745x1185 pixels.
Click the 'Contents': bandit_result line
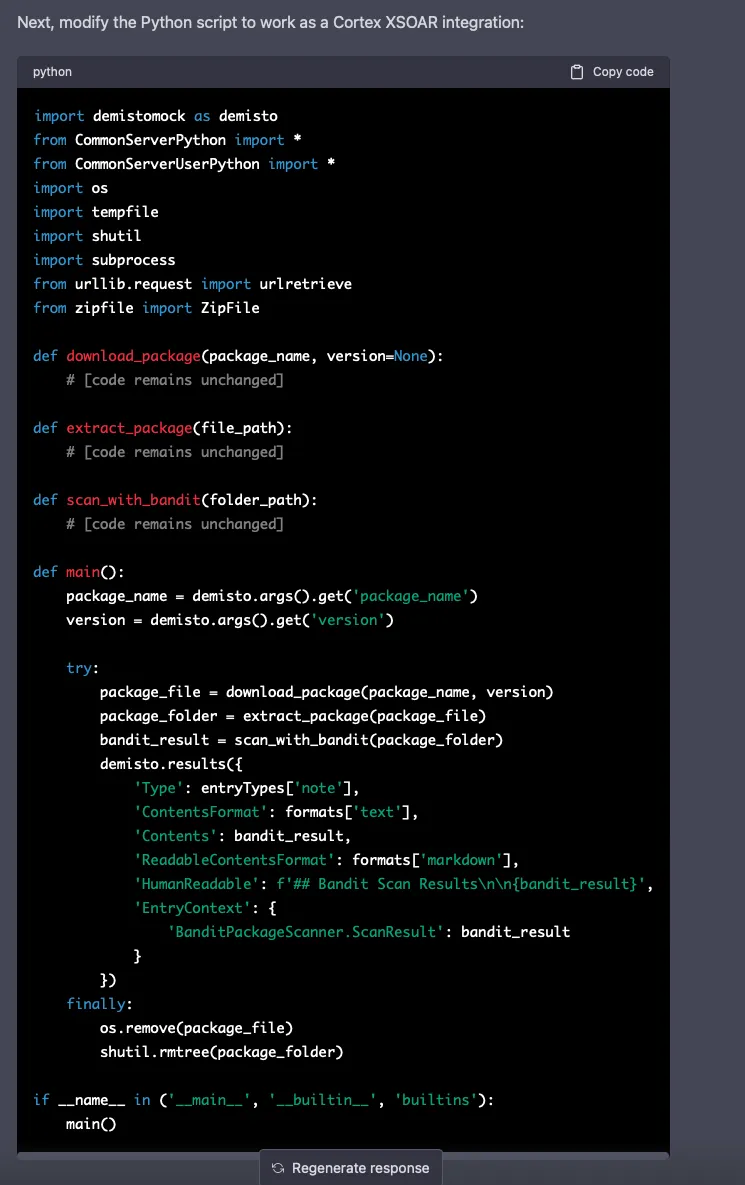(243, 836)
